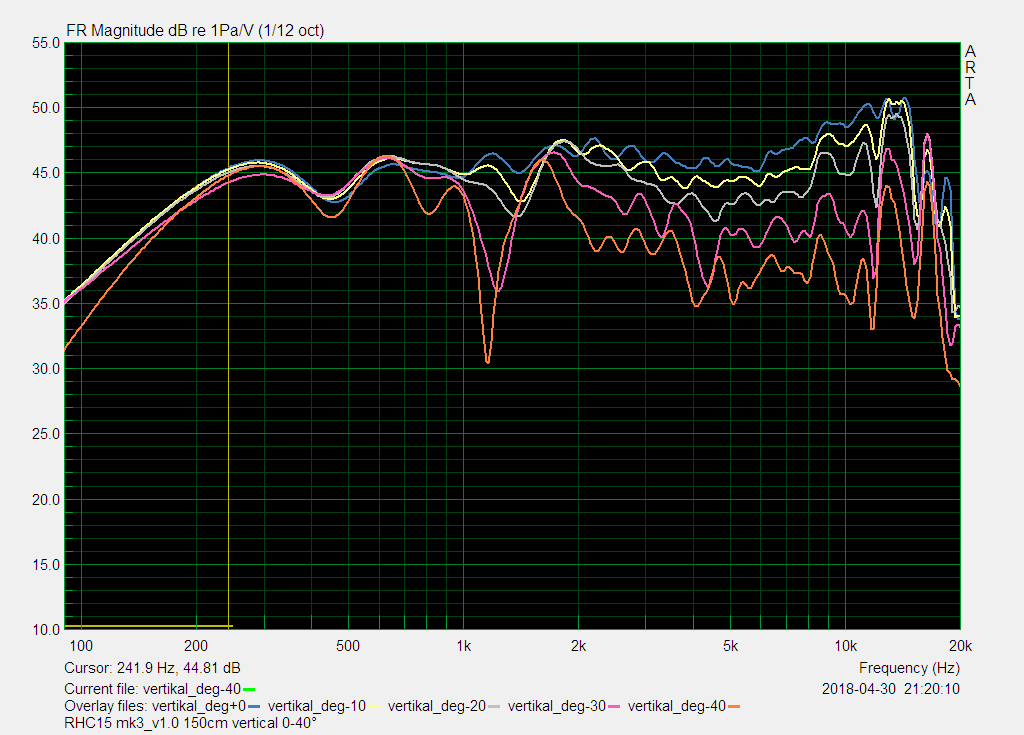Click the caption 'RHC15 mk3_v1.0 150cm vertical 0-40°'

(190, 723)
